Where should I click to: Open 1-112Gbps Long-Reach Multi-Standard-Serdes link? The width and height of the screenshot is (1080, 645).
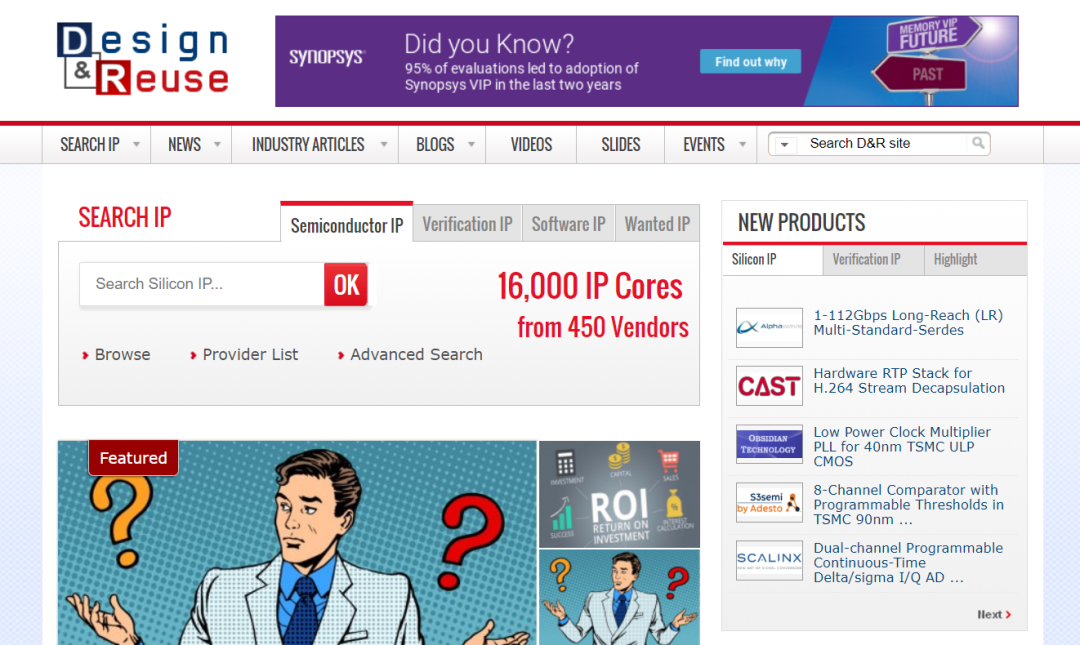[908, 322]
